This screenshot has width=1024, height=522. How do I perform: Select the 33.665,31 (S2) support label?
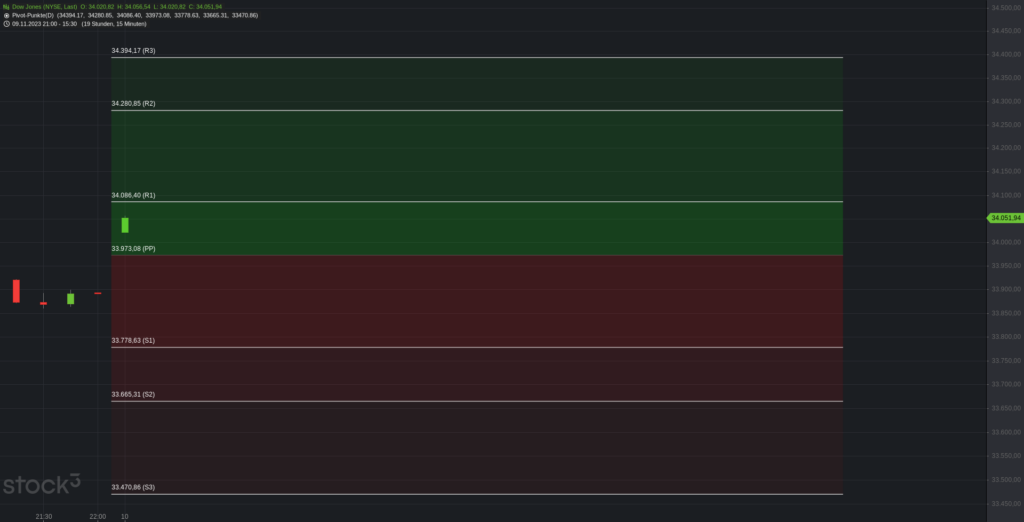coord(133,395)
